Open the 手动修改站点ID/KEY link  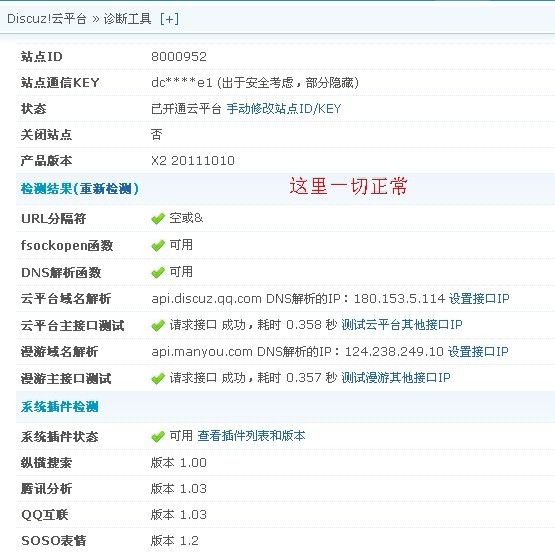(x=284, y=109)
